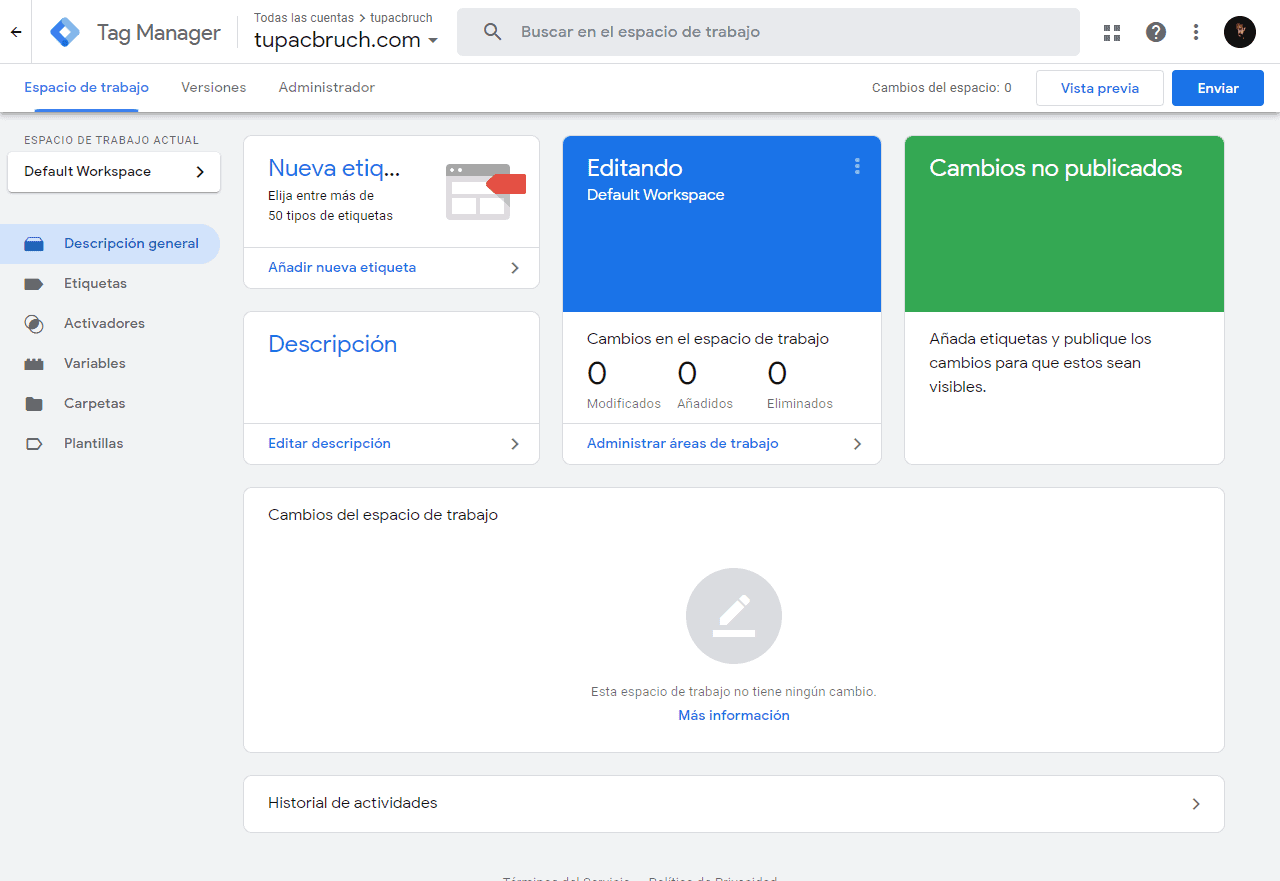Expand Historial de actividades
Screen dimensions: 1280x881
(x=734, y=803)
